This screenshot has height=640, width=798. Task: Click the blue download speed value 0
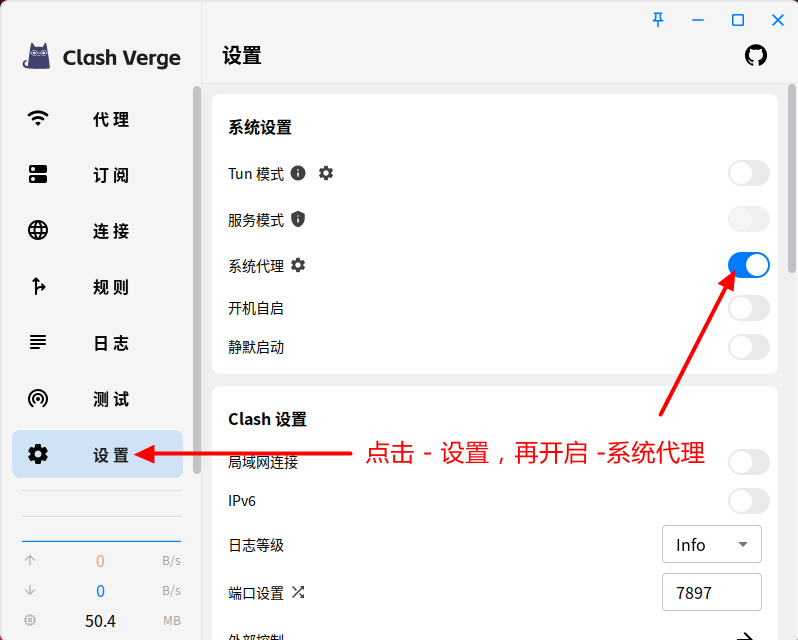click(x=100, y=591)
